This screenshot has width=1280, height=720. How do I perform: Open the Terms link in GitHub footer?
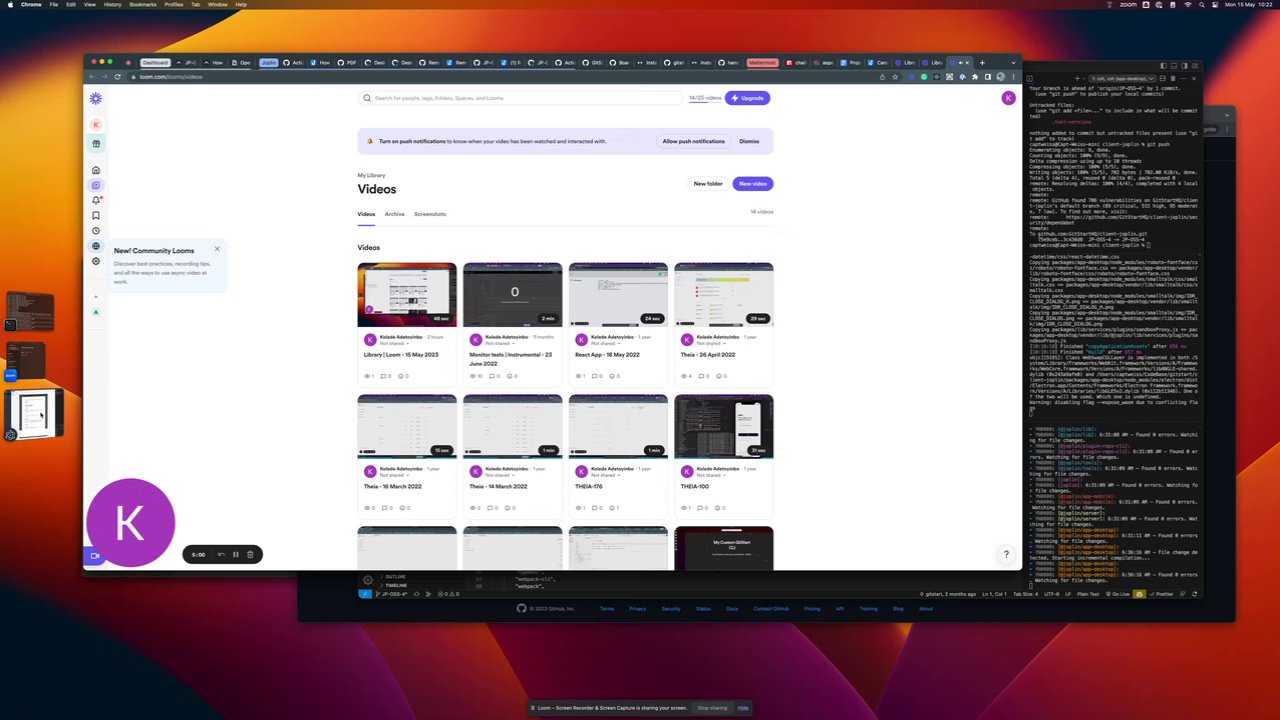point(607,608)
